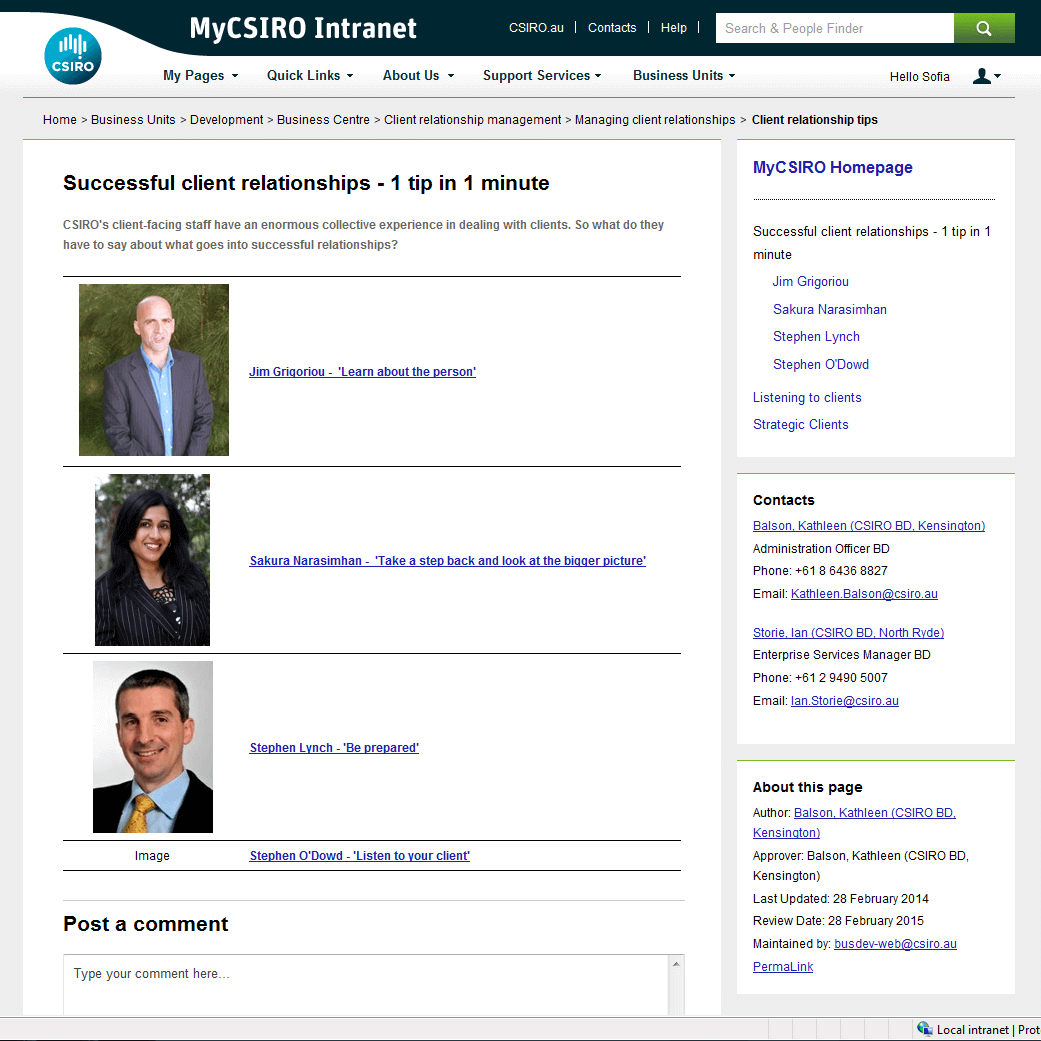Open Strategic Clients sidebar link
Viewport: 1041px width, 1041px height.
(801, 425)
